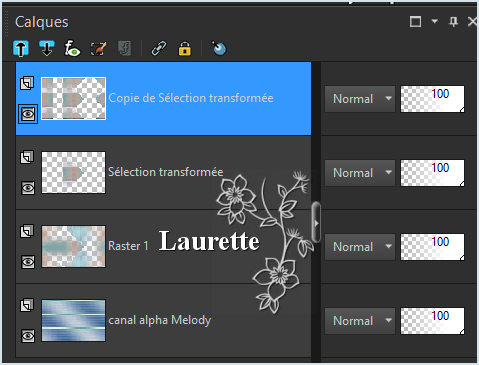The image size is (479, 365).
Task: Click the 'Raster 1' layer name
Action: (x=128, y=246)
